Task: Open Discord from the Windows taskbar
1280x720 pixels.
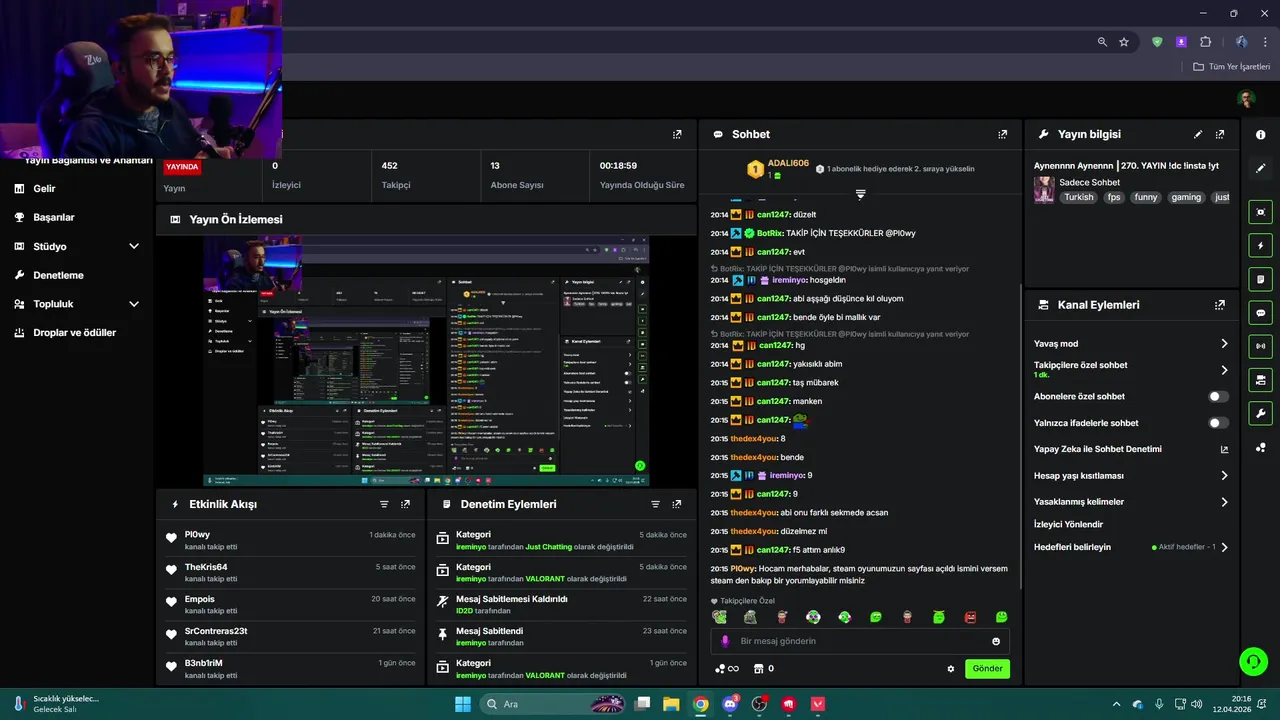Action: point(730,704)
